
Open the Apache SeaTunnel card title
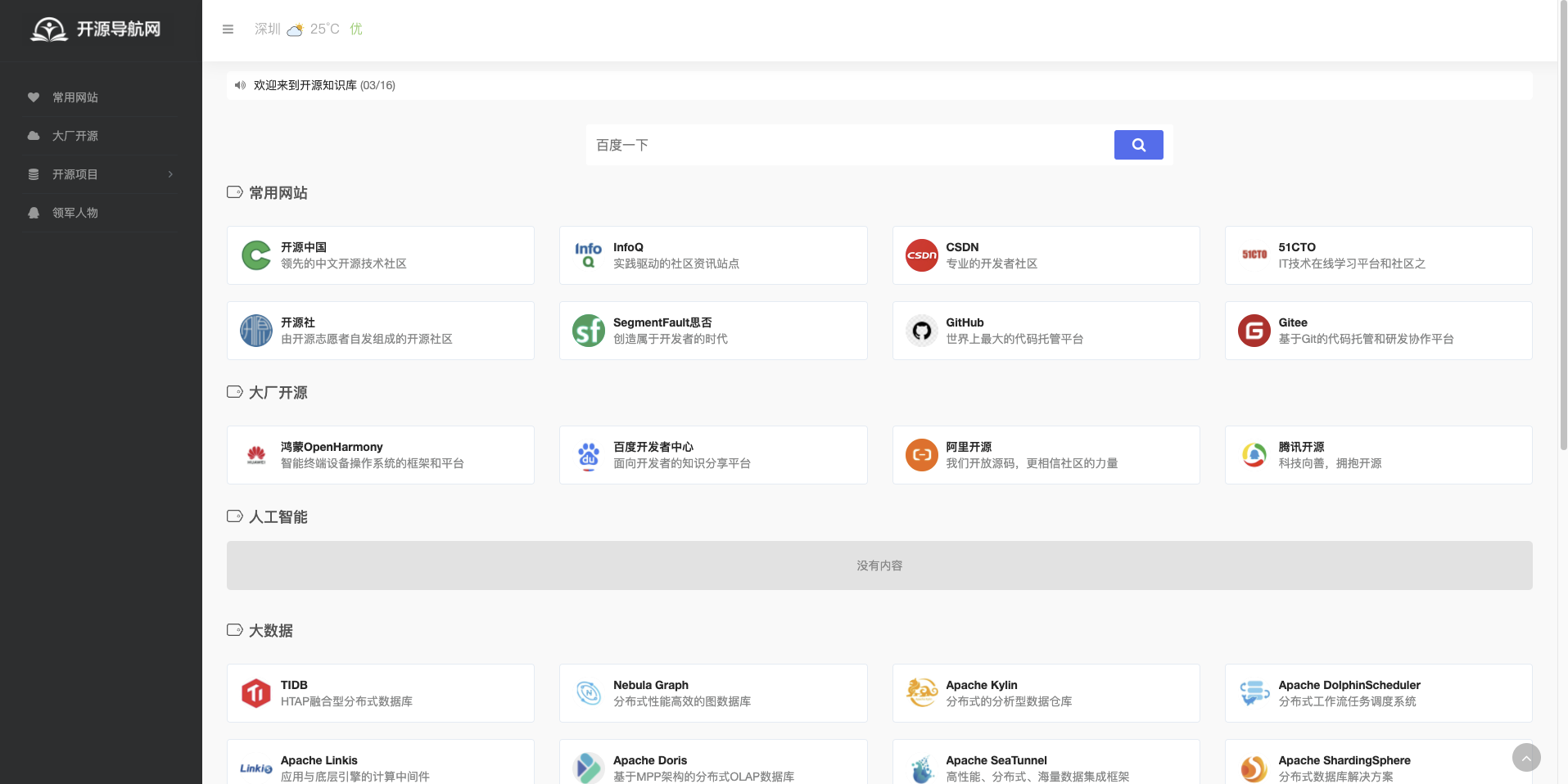pyautogui.click(x=996, y=760)
